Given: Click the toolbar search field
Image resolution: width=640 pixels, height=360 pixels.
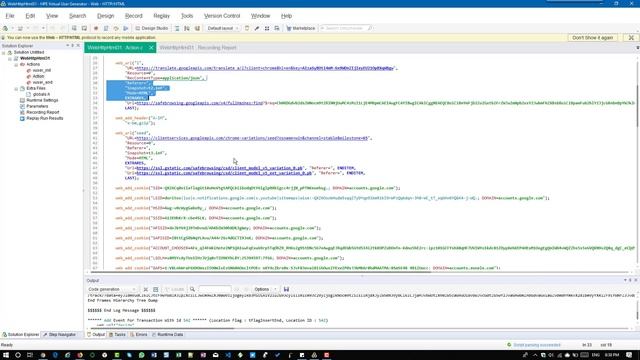Looking at the screenshot, I should pos(345,29).
